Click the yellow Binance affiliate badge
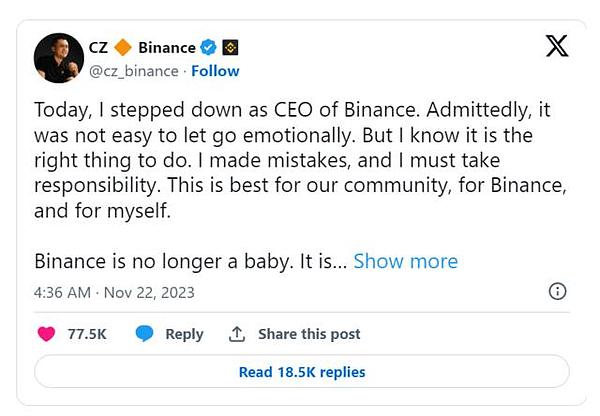600x416 pixels. click(x=231, y=47)
